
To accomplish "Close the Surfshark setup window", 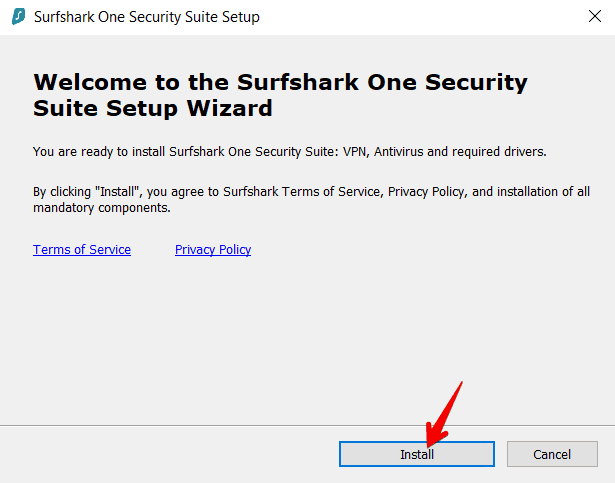I will pyautogui.click(x=594, y=17).
